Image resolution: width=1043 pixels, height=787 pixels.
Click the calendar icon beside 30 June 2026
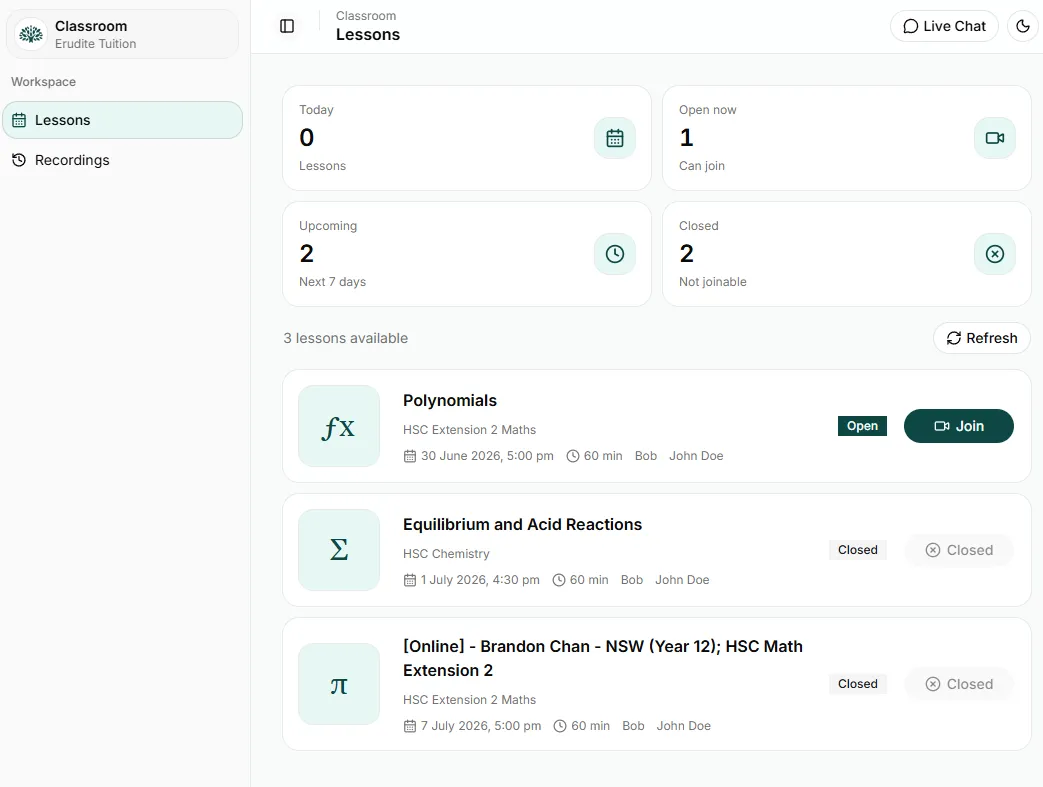(x=410, y=456)
